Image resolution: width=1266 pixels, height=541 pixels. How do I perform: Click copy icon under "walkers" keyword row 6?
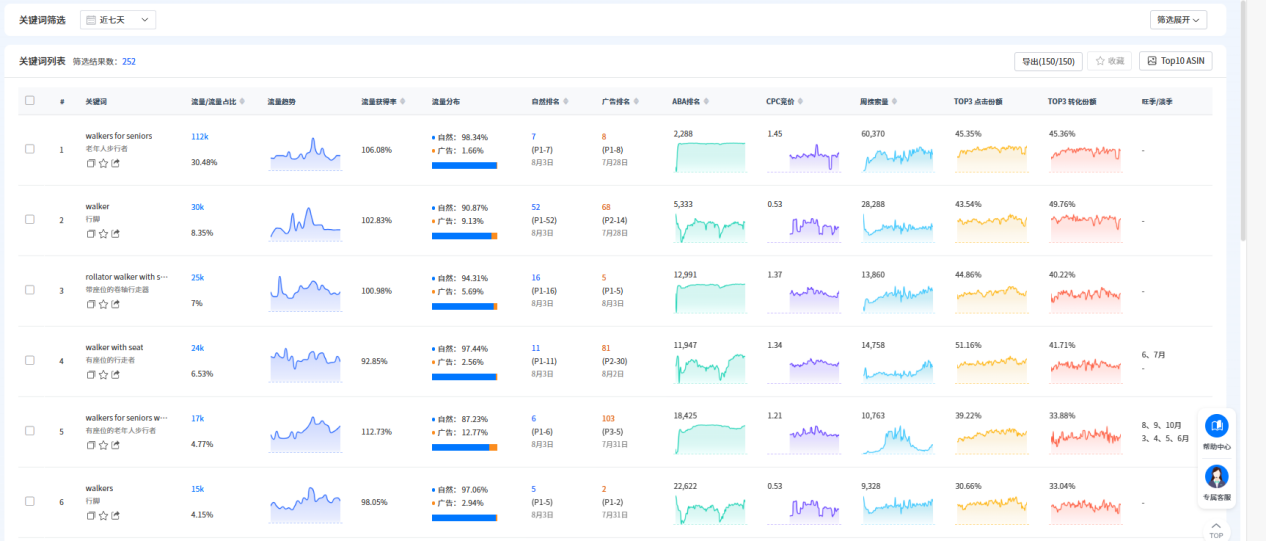pos(91,516)
